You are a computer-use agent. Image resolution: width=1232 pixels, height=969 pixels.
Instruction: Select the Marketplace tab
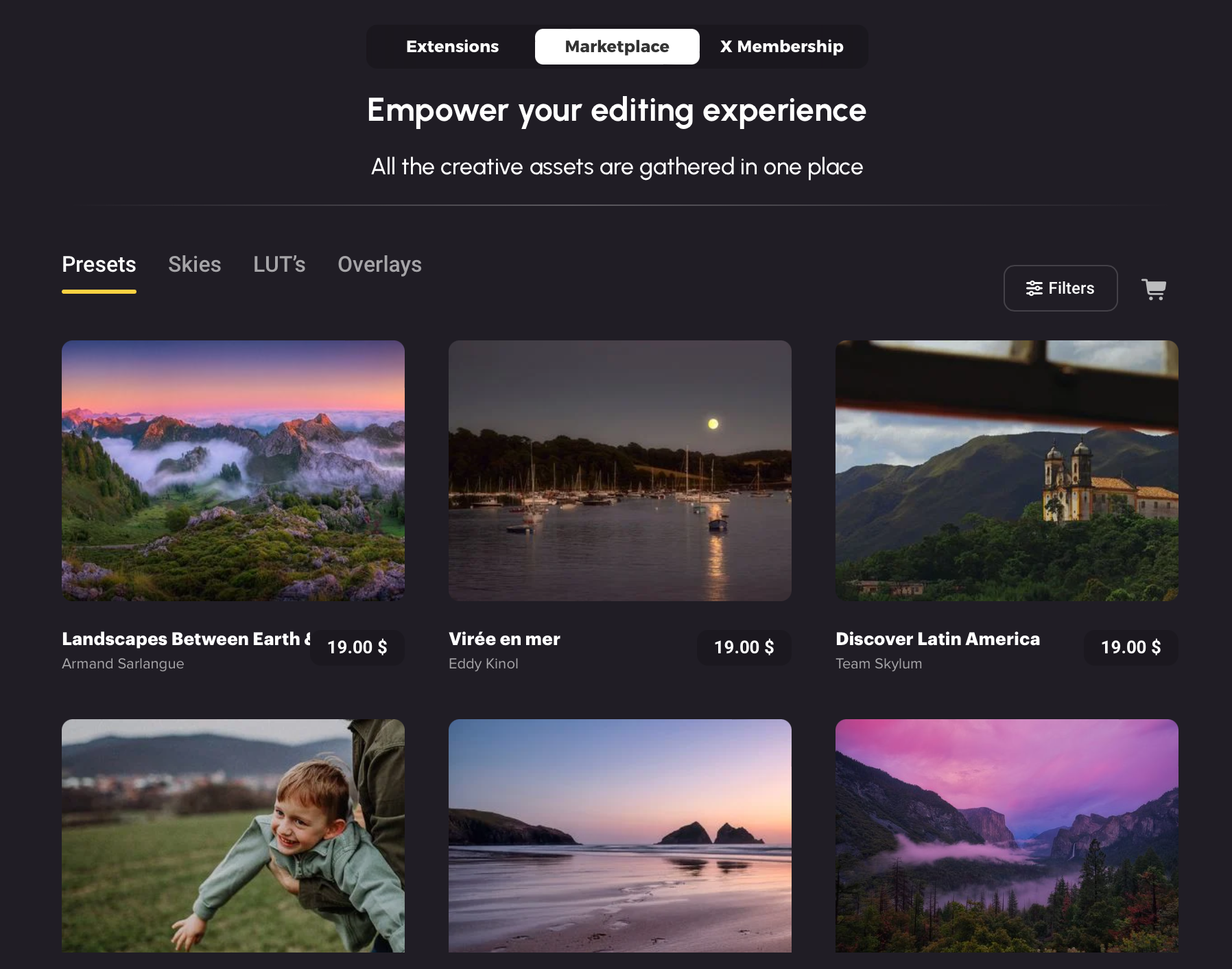click(x=617, y=47)
